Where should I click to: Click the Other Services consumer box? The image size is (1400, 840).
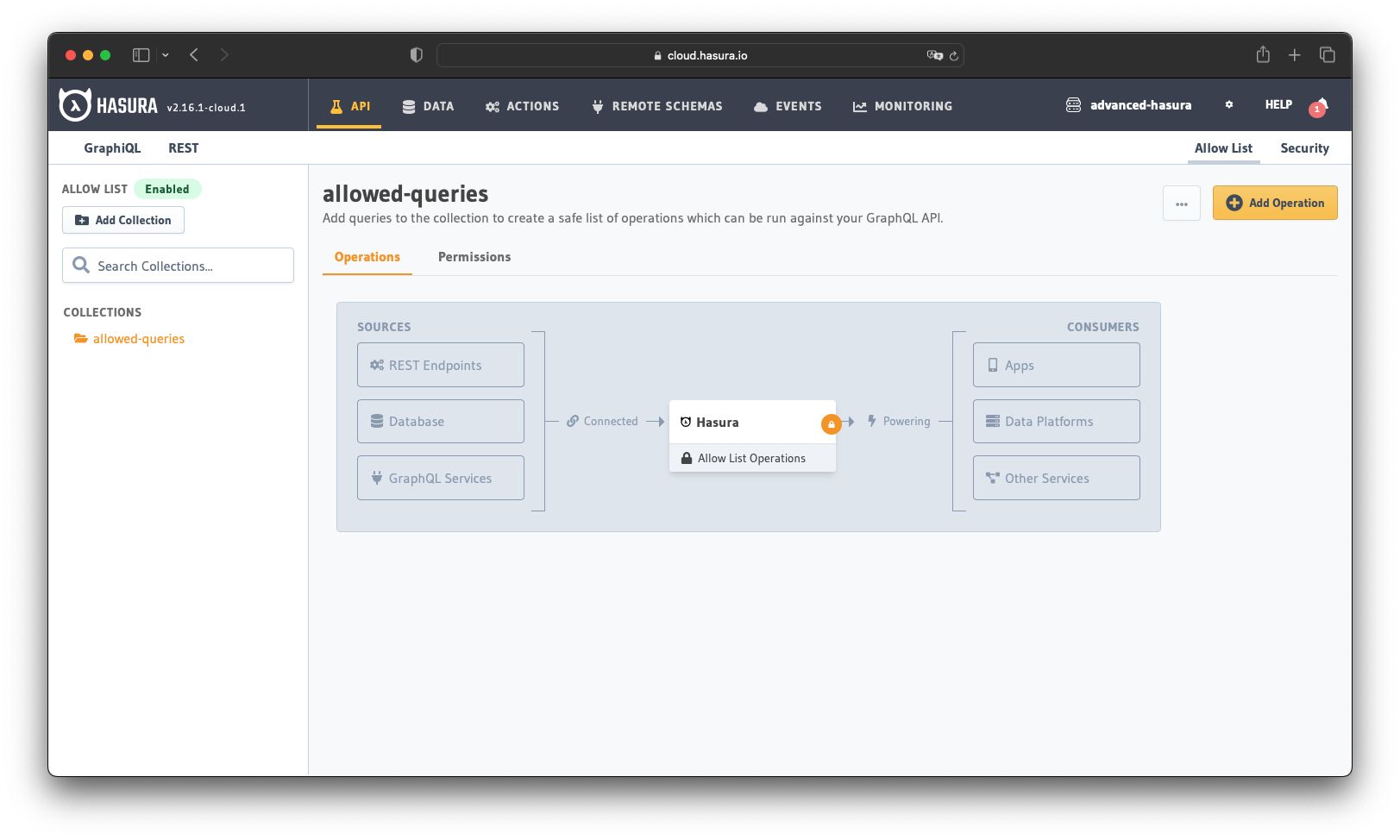pos(1057,478)
